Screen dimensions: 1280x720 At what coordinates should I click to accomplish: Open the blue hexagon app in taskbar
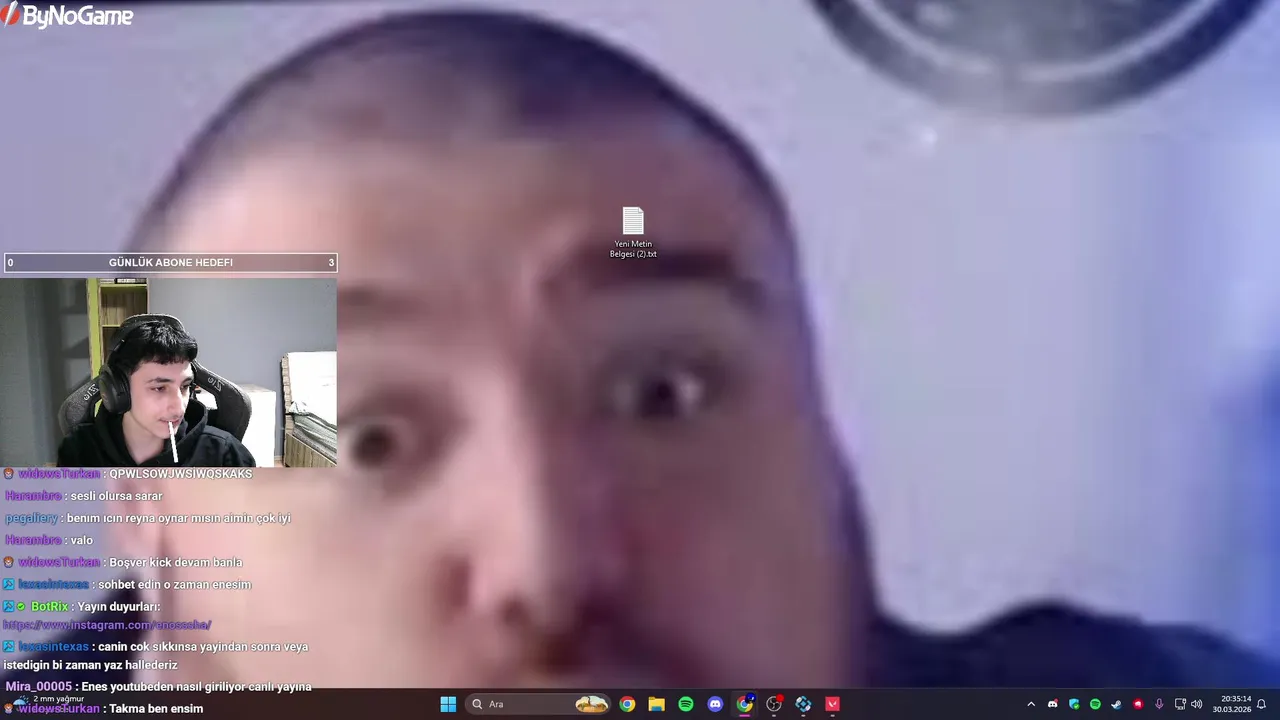(803, 704)
